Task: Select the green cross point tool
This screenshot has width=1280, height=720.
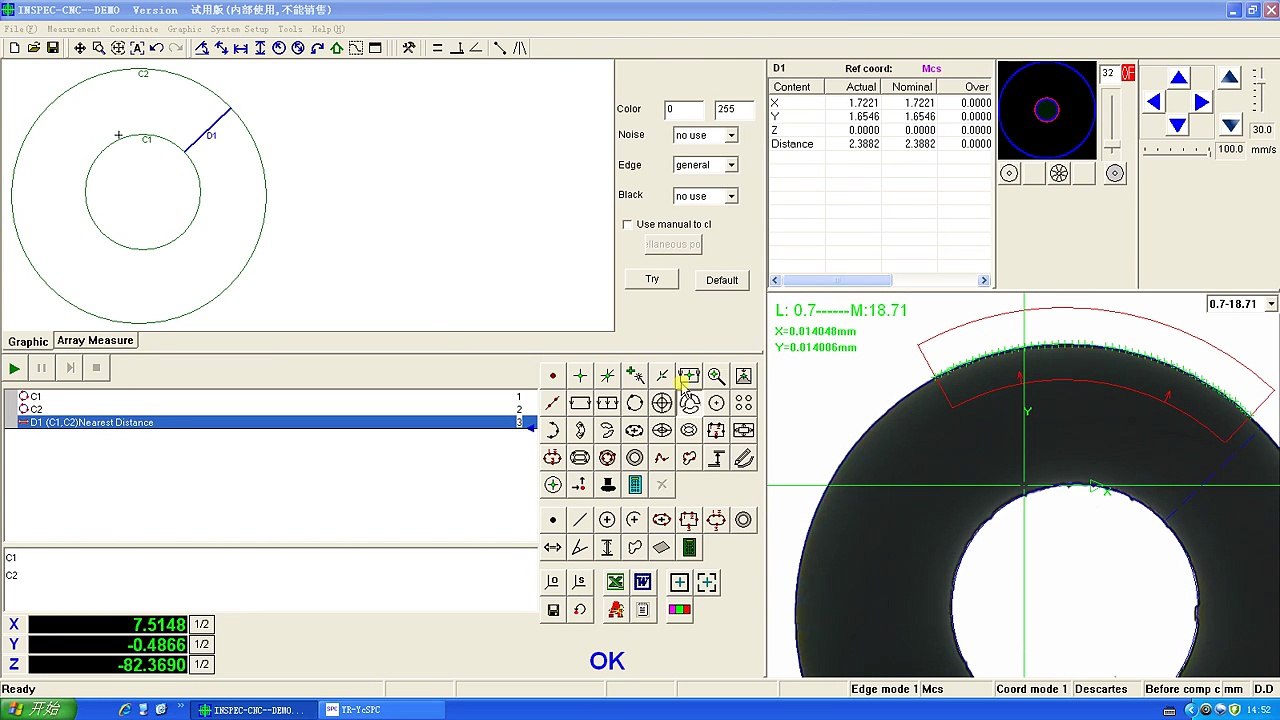Action: click(x=580, y=376)
